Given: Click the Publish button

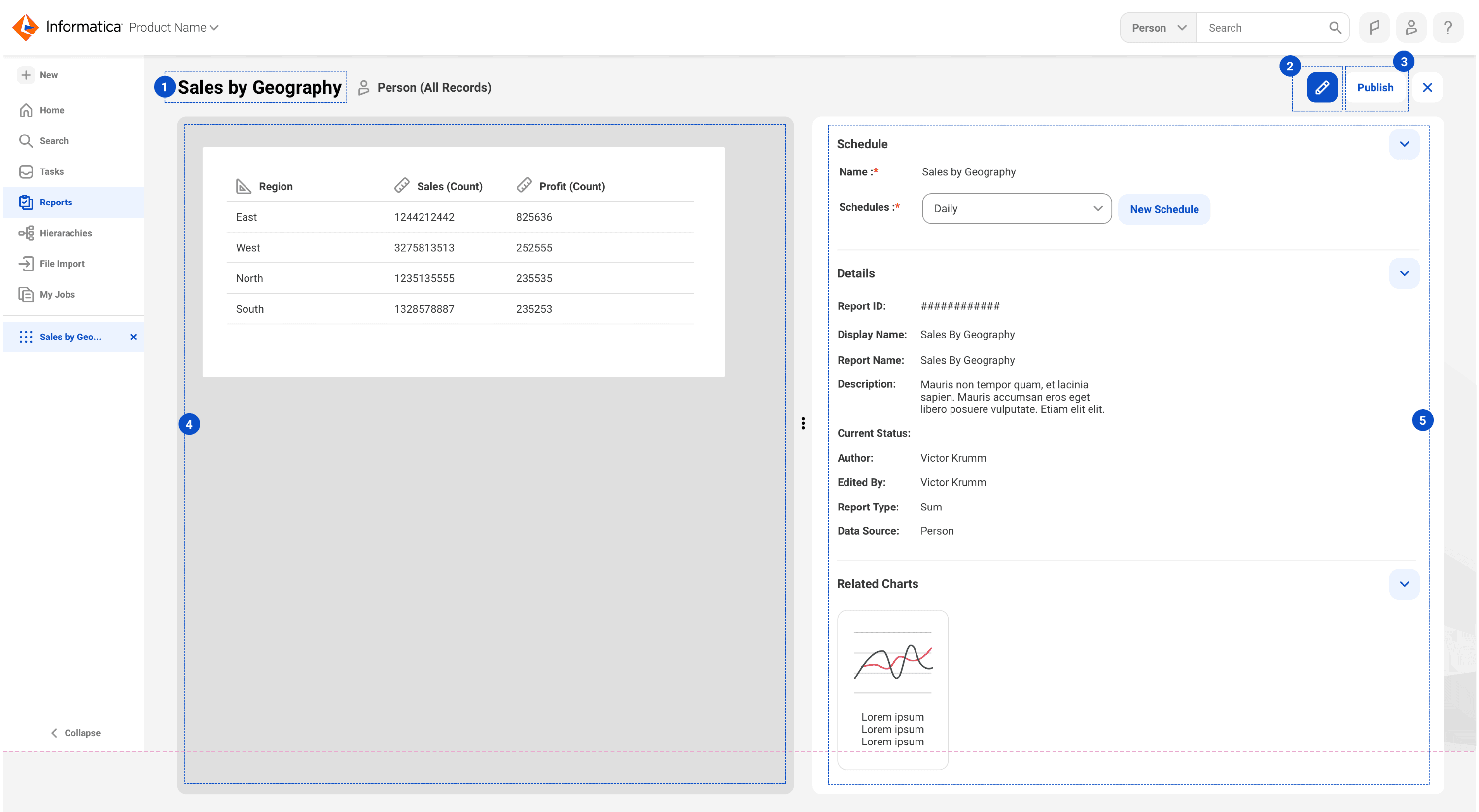Looking at the screenshot, I should pos(1374,87).
